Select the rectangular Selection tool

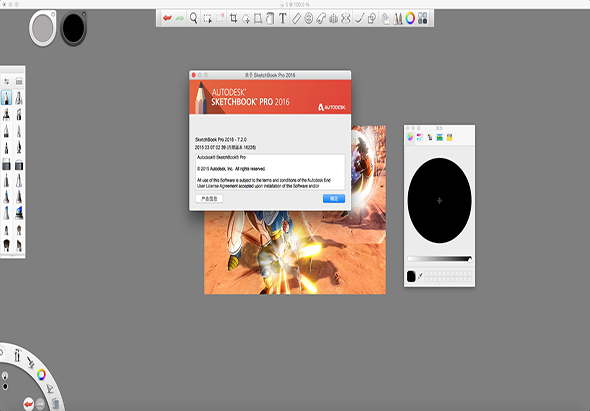tap(207, 18)
